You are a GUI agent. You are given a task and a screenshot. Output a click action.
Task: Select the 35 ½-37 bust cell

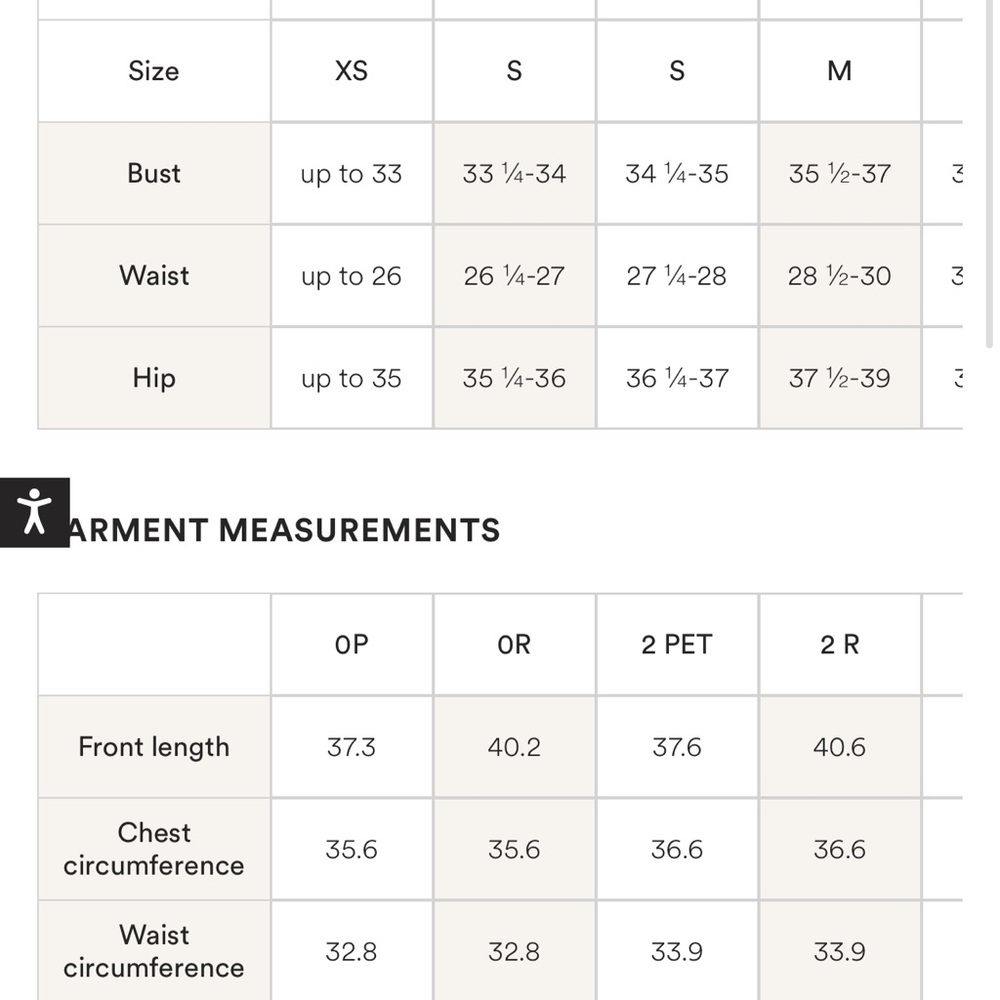pos(839,173)
